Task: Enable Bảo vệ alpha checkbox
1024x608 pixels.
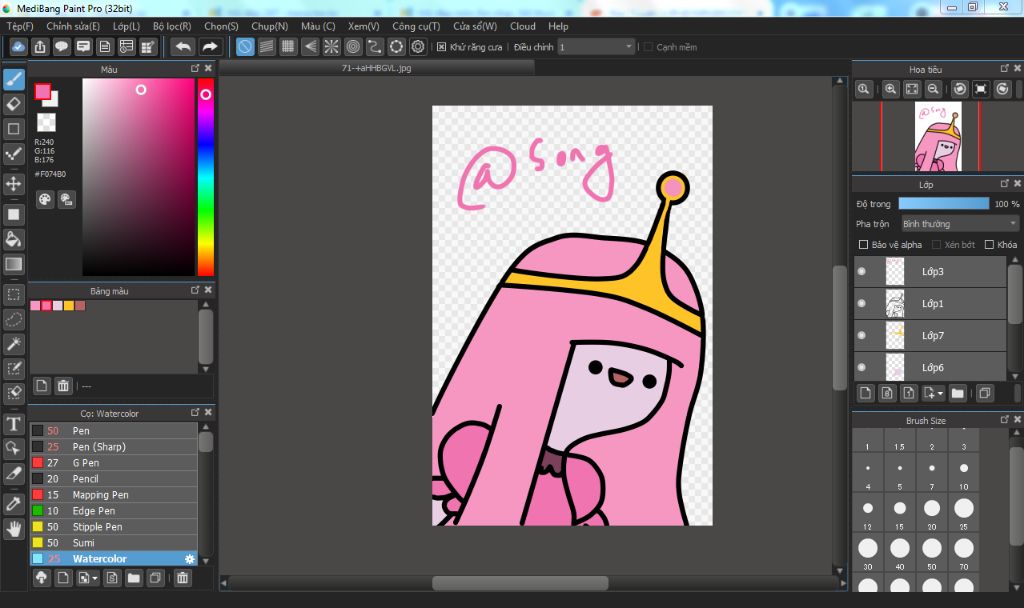Action: click(863, 245)
